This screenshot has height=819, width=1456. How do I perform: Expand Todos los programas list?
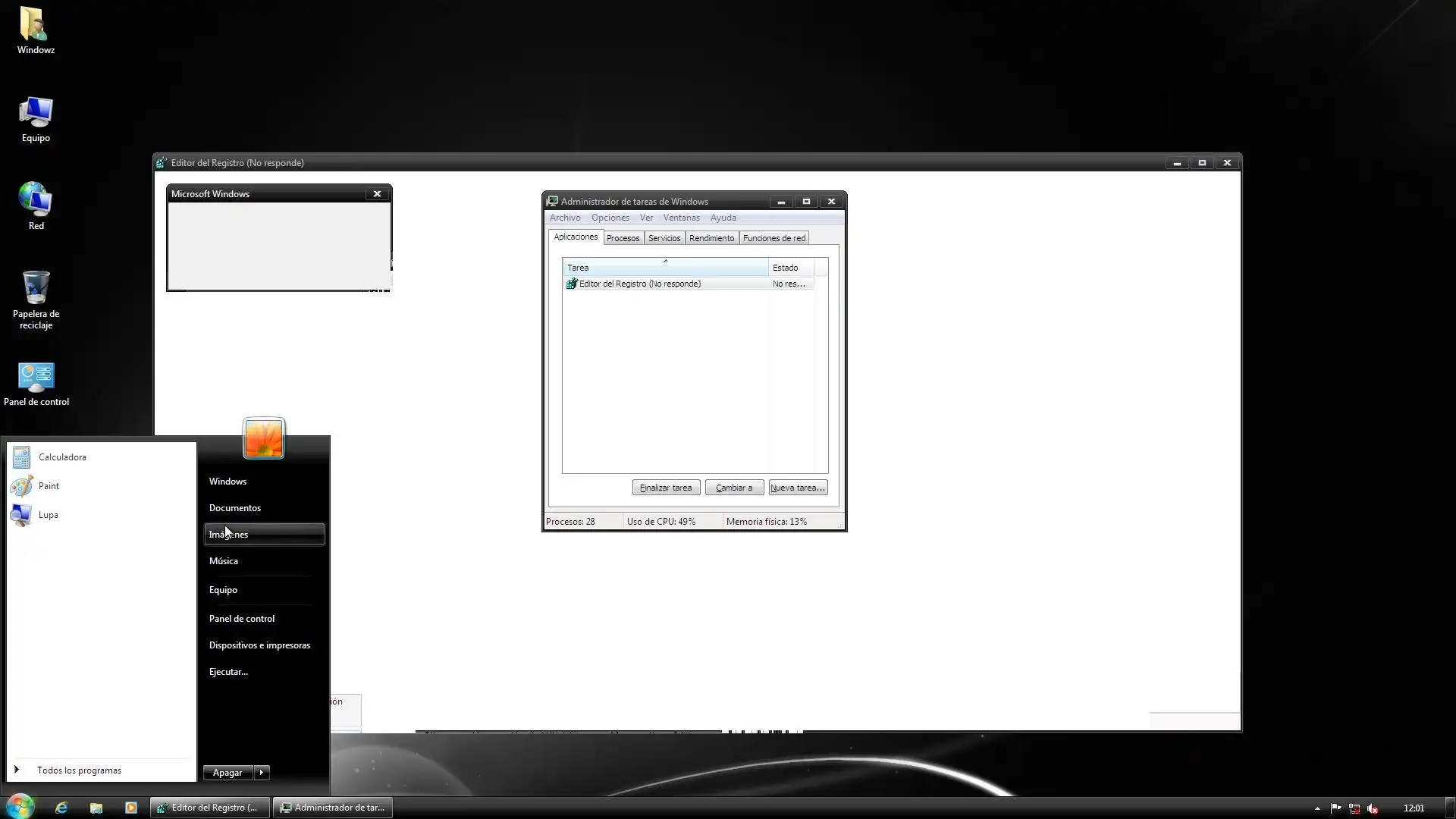tap(79, 770)
